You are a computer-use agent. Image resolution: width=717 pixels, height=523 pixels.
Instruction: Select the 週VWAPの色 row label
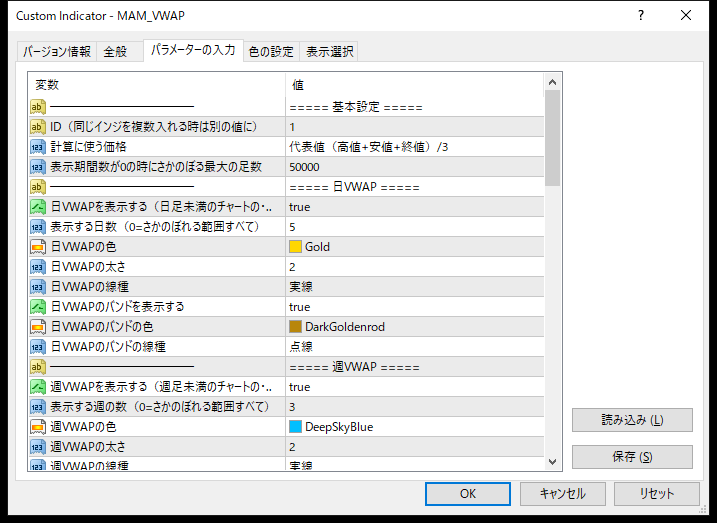[x=83, y=427]
